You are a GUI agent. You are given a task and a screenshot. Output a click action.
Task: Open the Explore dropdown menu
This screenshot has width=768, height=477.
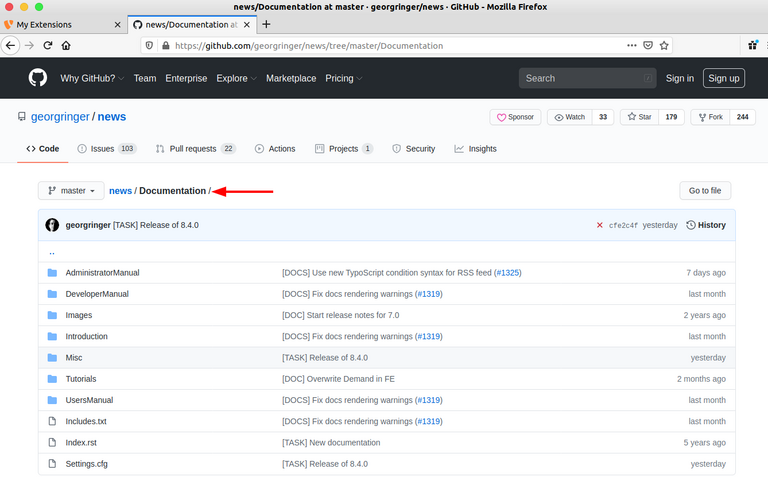[236, 78]
